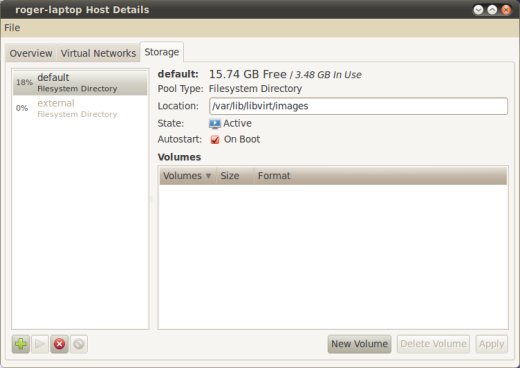The height and width of the screenshot is (368, 520).
Task: Open the File menu
Action: tap(12, 28)
